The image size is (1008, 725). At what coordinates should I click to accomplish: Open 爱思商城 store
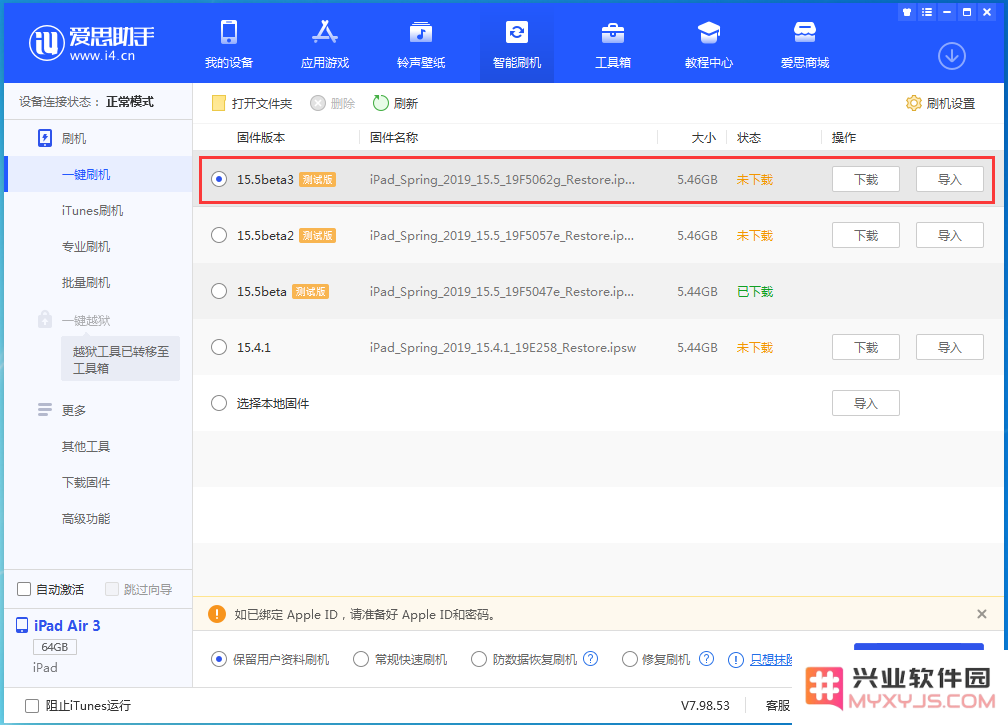point(804,44)
